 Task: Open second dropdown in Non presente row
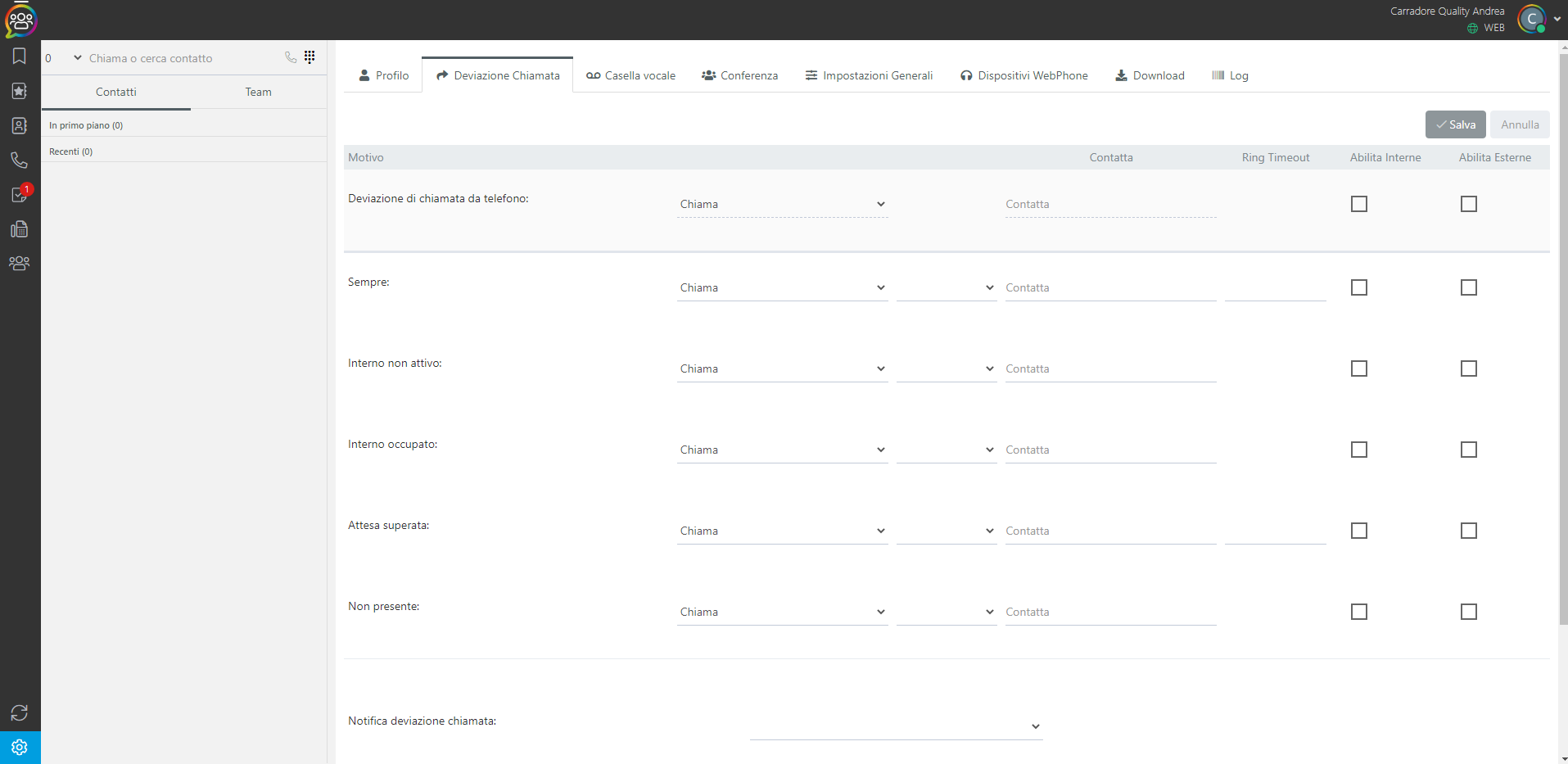[x=947, y=612]
